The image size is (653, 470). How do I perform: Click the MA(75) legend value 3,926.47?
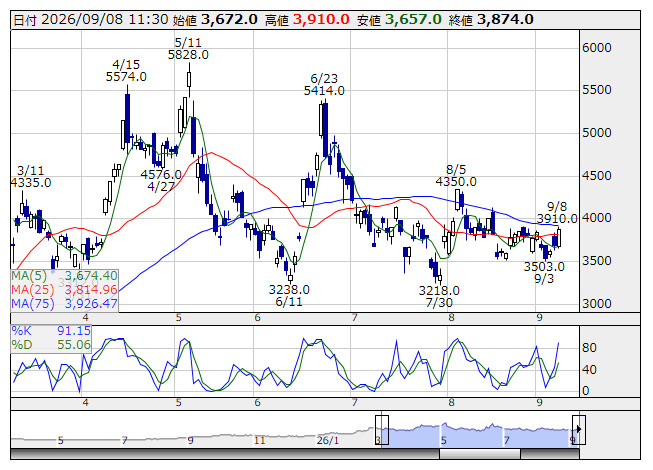91,304
